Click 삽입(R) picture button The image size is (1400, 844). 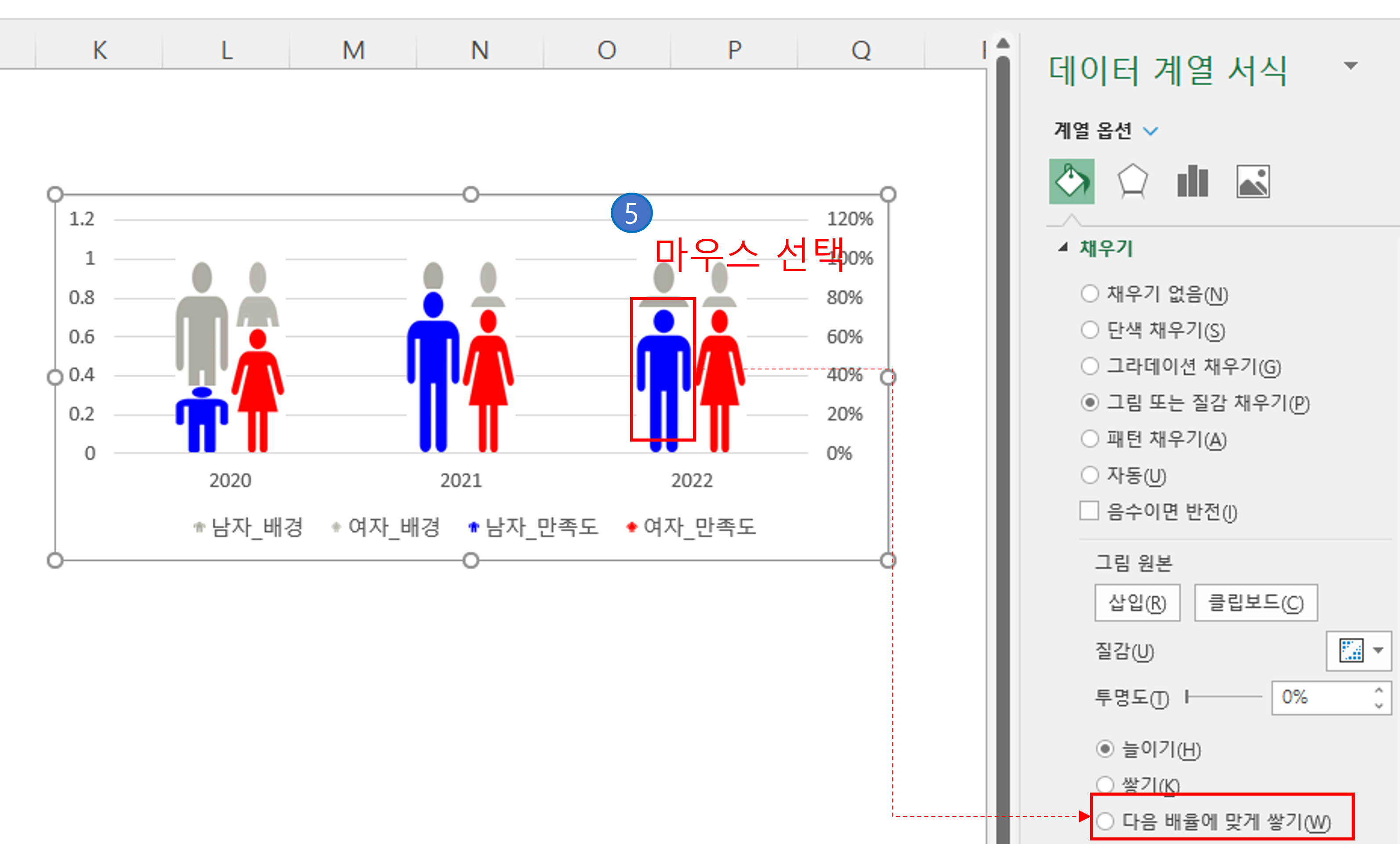1137,603
